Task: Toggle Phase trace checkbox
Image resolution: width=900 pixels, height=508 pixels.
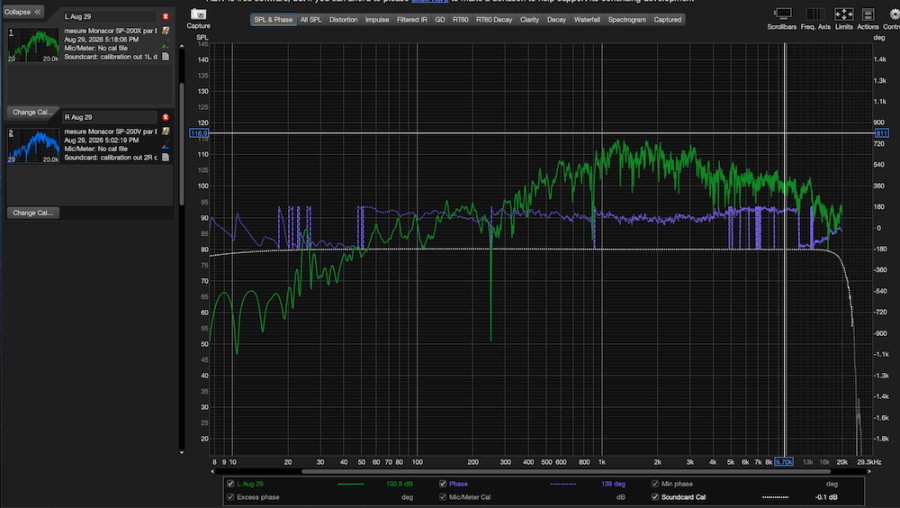Action: click(443, 484)
